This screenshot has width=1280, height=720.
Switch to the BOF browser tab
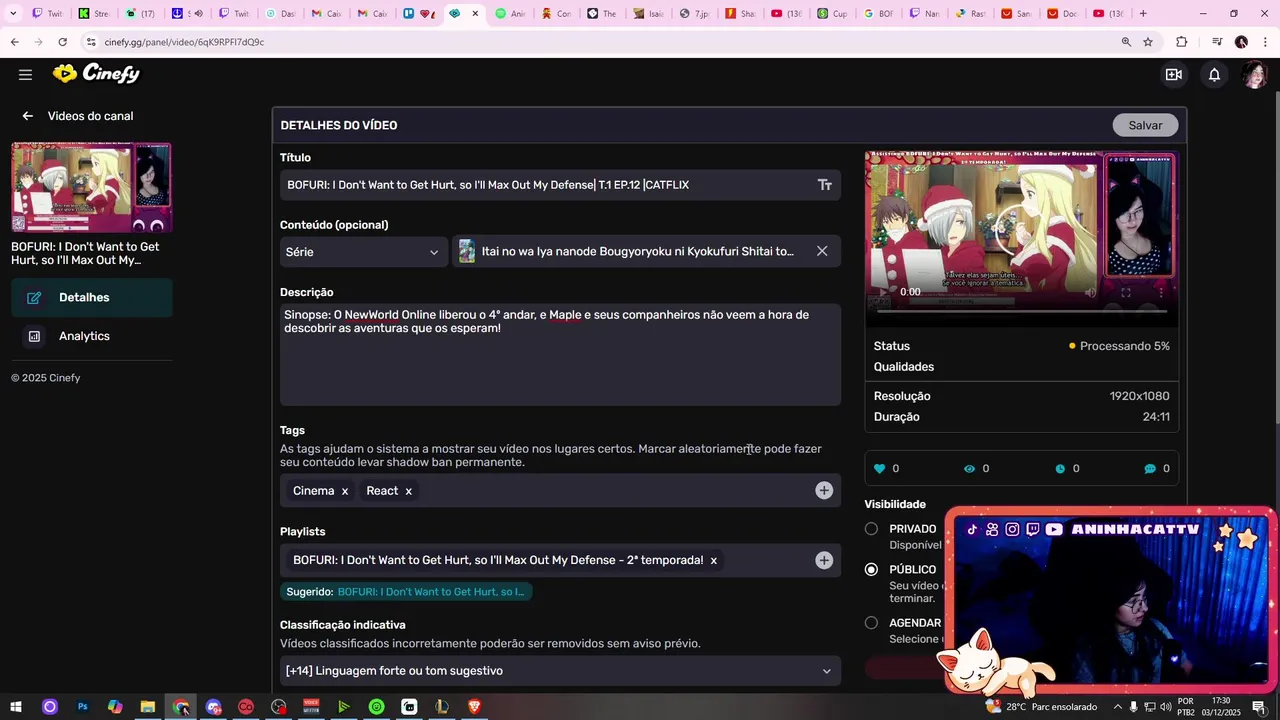point(879,13)
